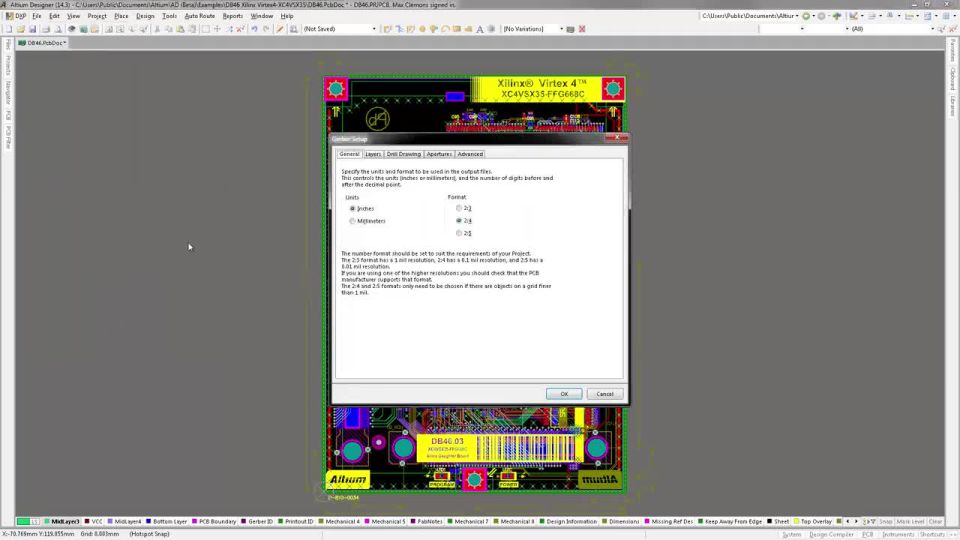Viewport: 960px width, 540px height.
Task: Select the Top Overlay layer tab
Action: point(812,522)
